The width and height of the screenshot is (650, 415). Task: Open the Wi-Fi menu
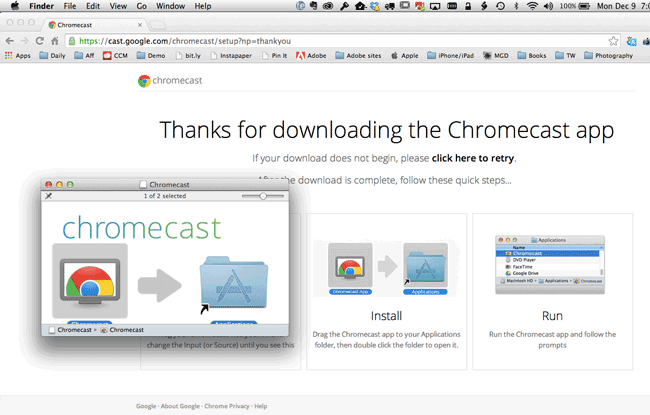[x=532, y=6]
